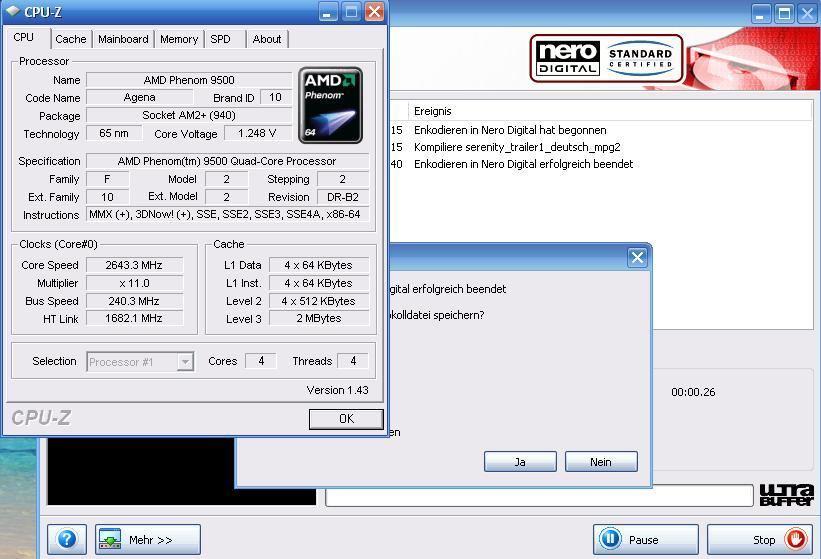Click the Package value Socket AM2+ (940)
Viewport: 821px width, 559px height.
188,115
